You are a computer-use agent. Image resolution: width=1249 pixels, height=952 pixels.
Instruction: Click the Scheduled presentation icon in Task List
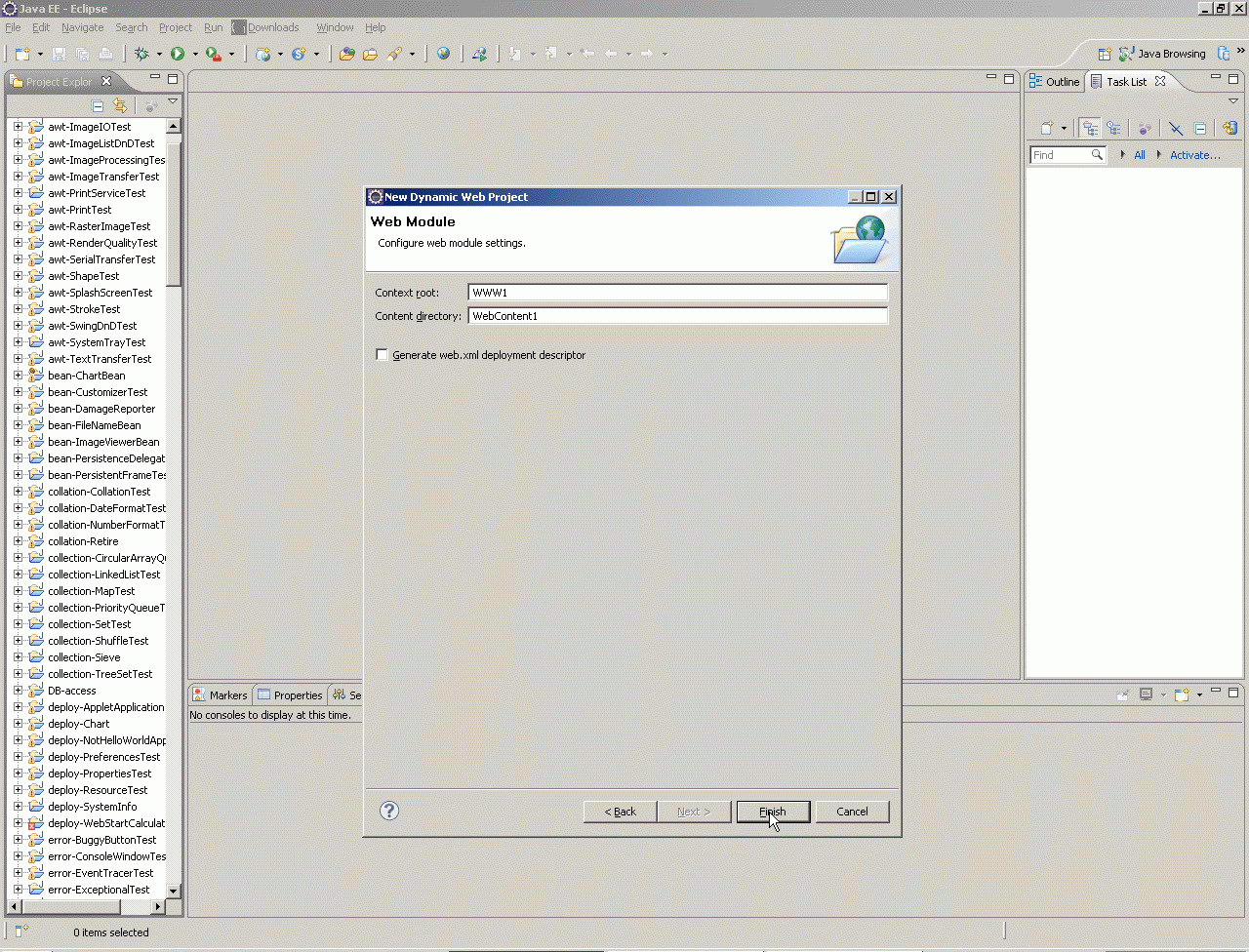(1113, 128)
